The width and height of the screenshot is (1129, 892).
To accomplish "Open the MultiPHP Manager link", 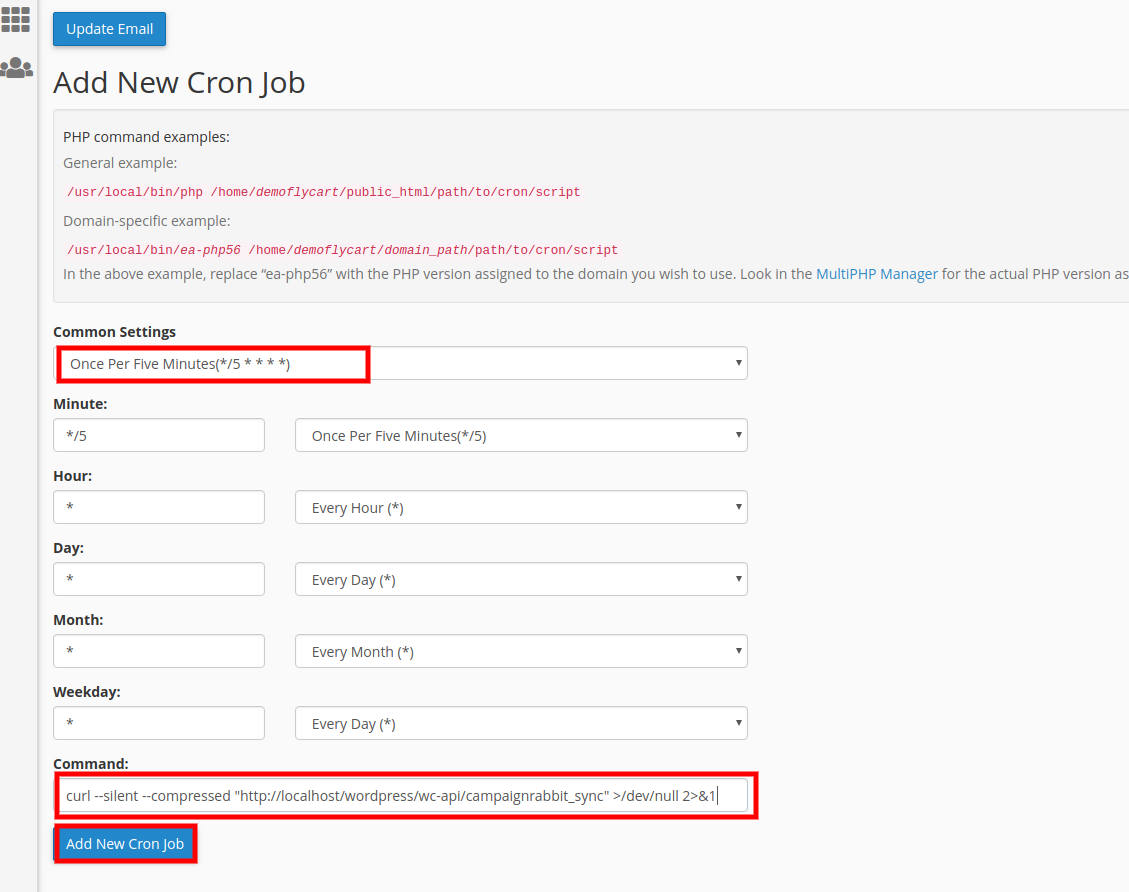I will [876, 274].
